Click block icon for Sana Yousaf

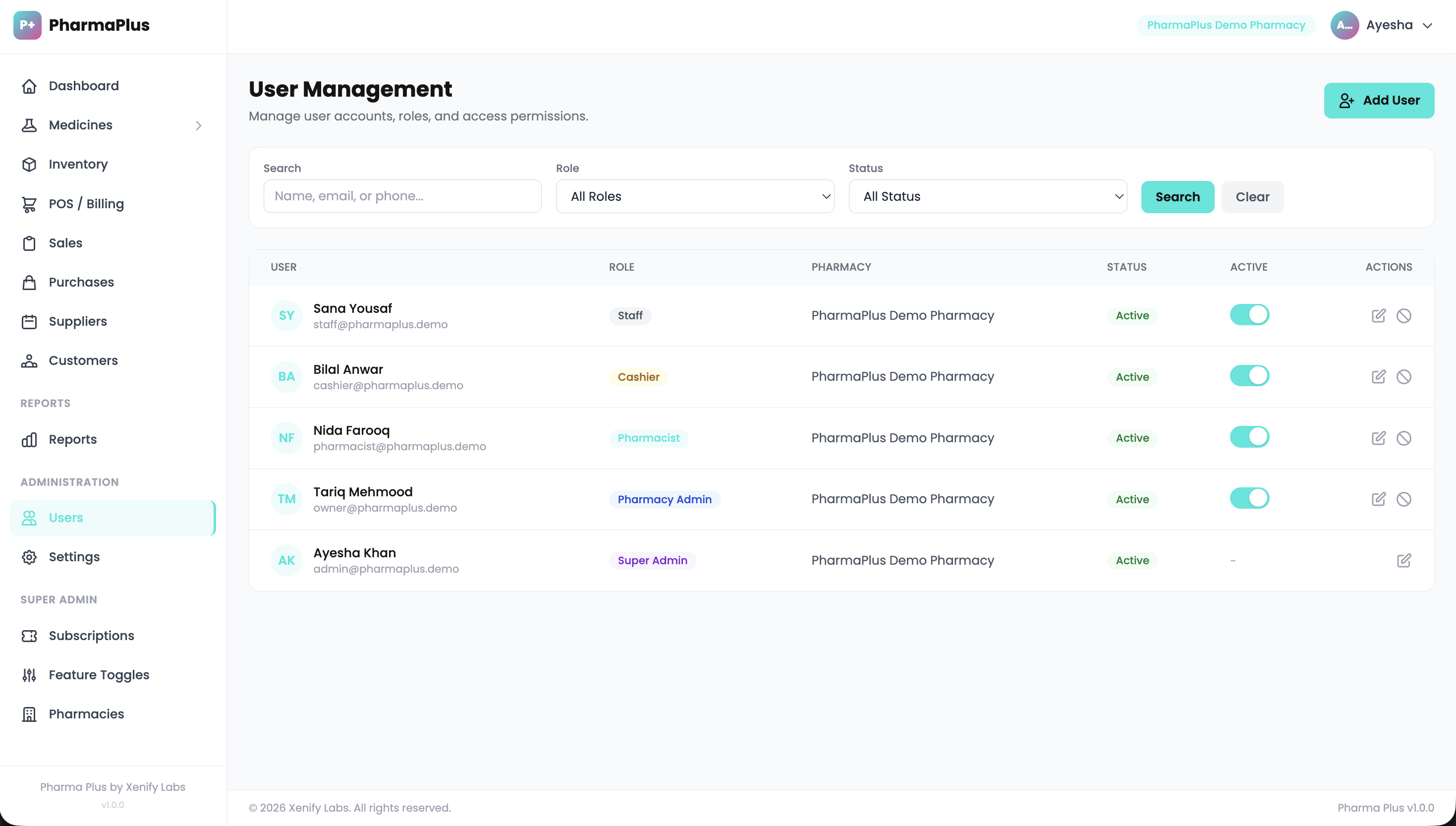[x=1404, y=315]
